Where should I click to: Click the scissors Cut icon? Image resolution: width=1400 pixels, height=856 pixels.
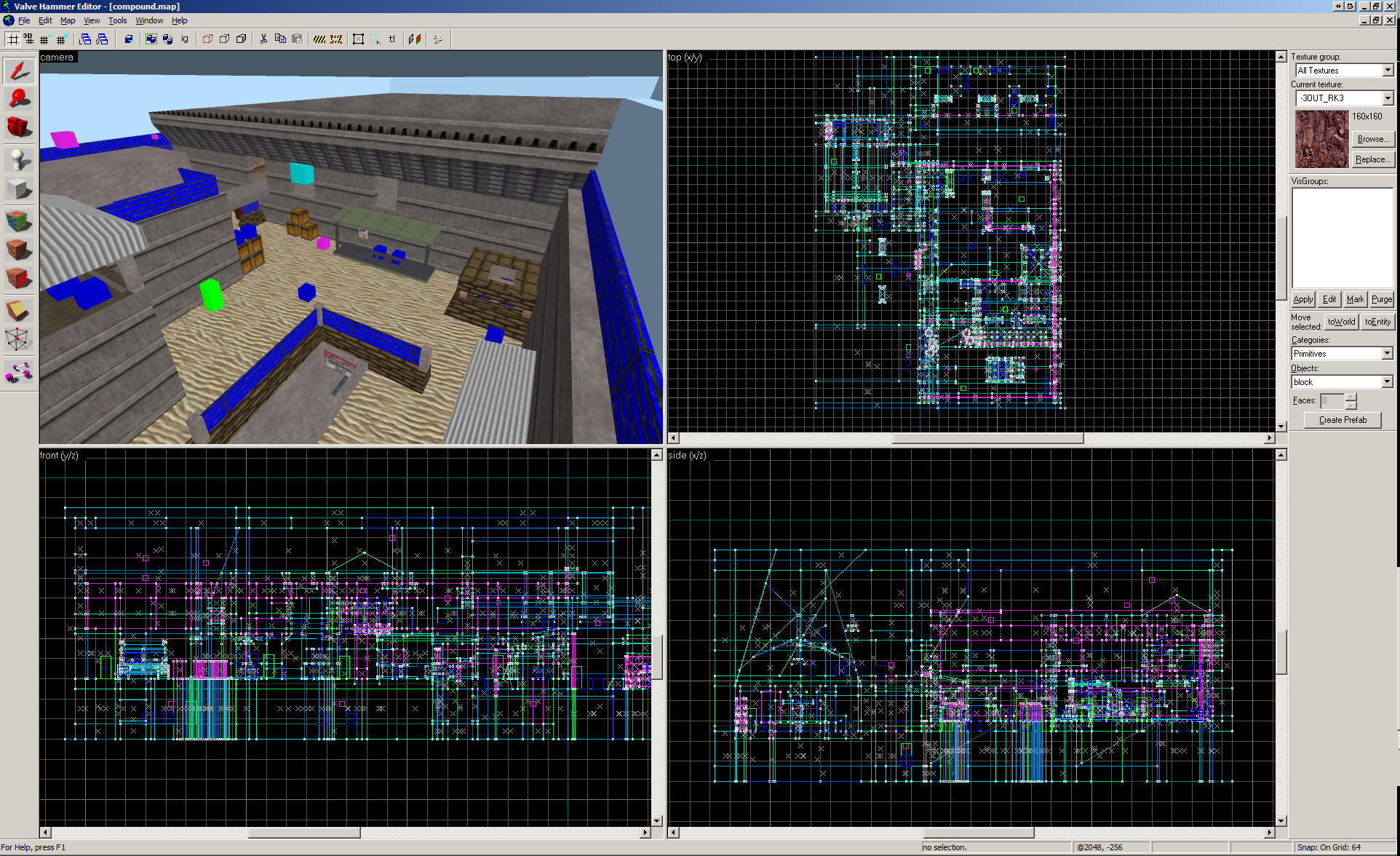click(263, 39)
